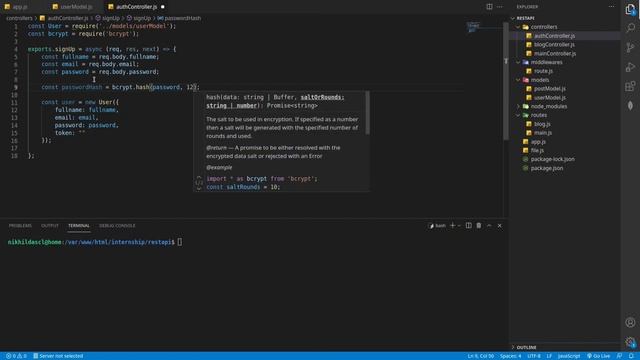Open editor More Actions ellipsis
This screenshot has width=640, height=360.
[500, 7]
